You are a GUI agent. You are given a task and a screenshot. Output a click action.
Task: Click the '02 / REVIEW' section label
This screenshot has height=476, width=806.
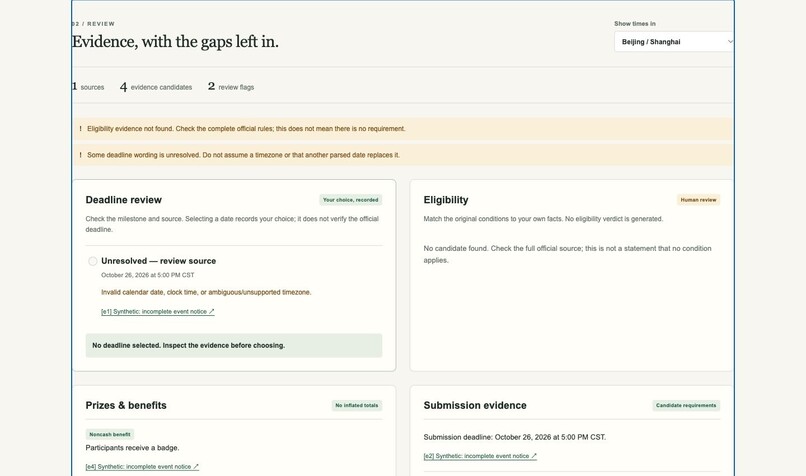tap(94, 24)
